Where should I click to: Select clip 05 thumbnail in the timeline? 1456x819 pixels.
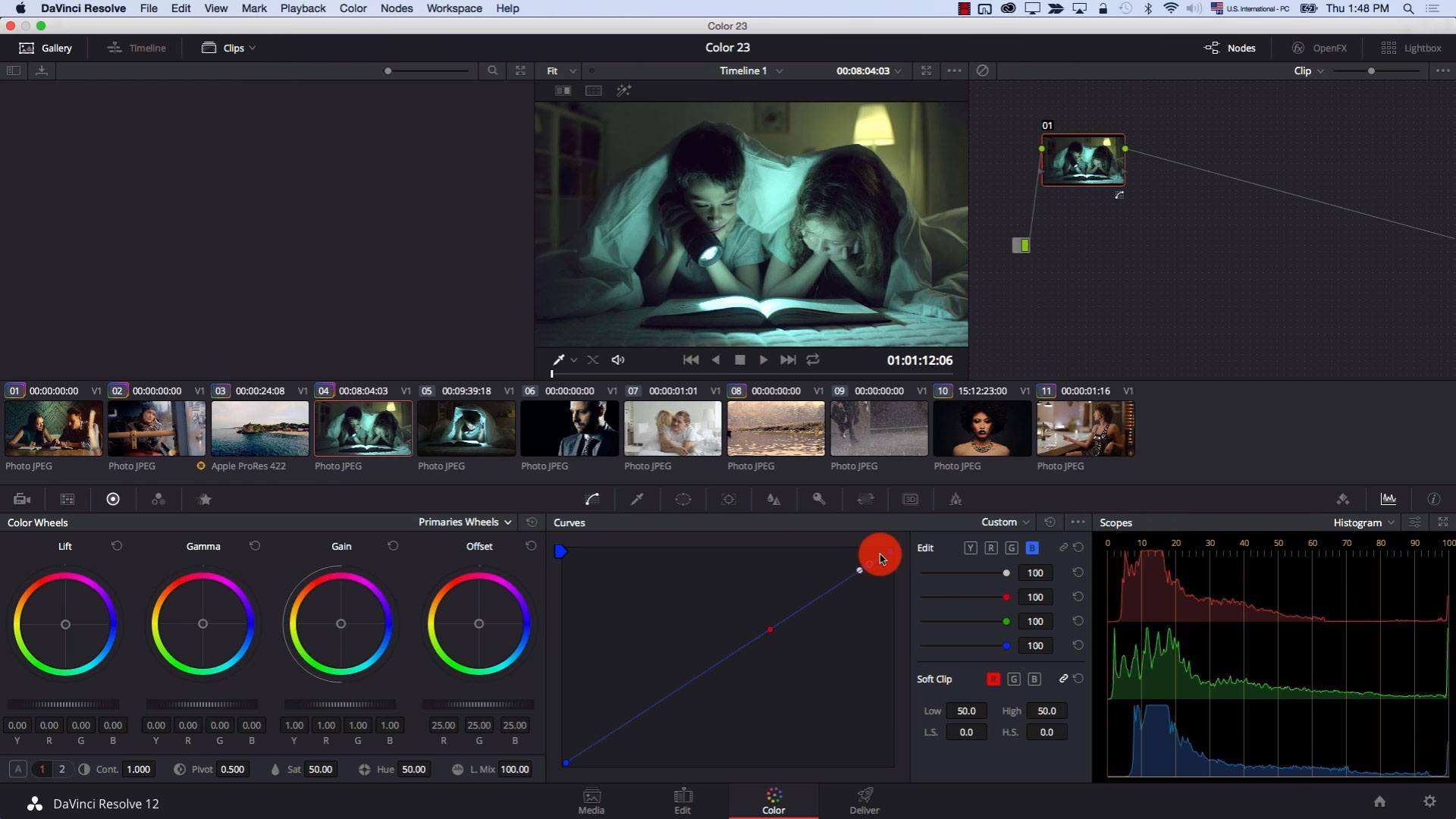pyautogui.click(x=466, y=428)
